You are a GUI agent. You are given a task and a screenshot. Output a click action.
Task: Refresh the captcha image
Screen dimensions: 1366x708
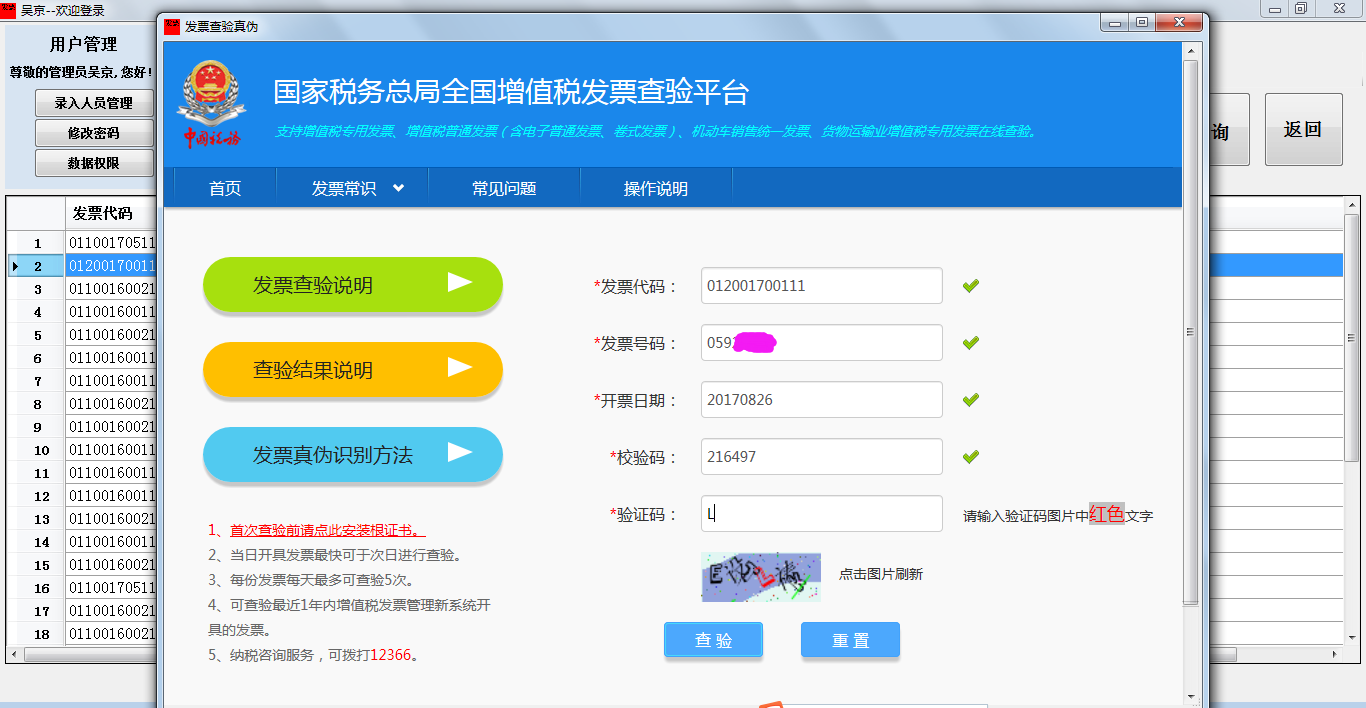[761, 577]
